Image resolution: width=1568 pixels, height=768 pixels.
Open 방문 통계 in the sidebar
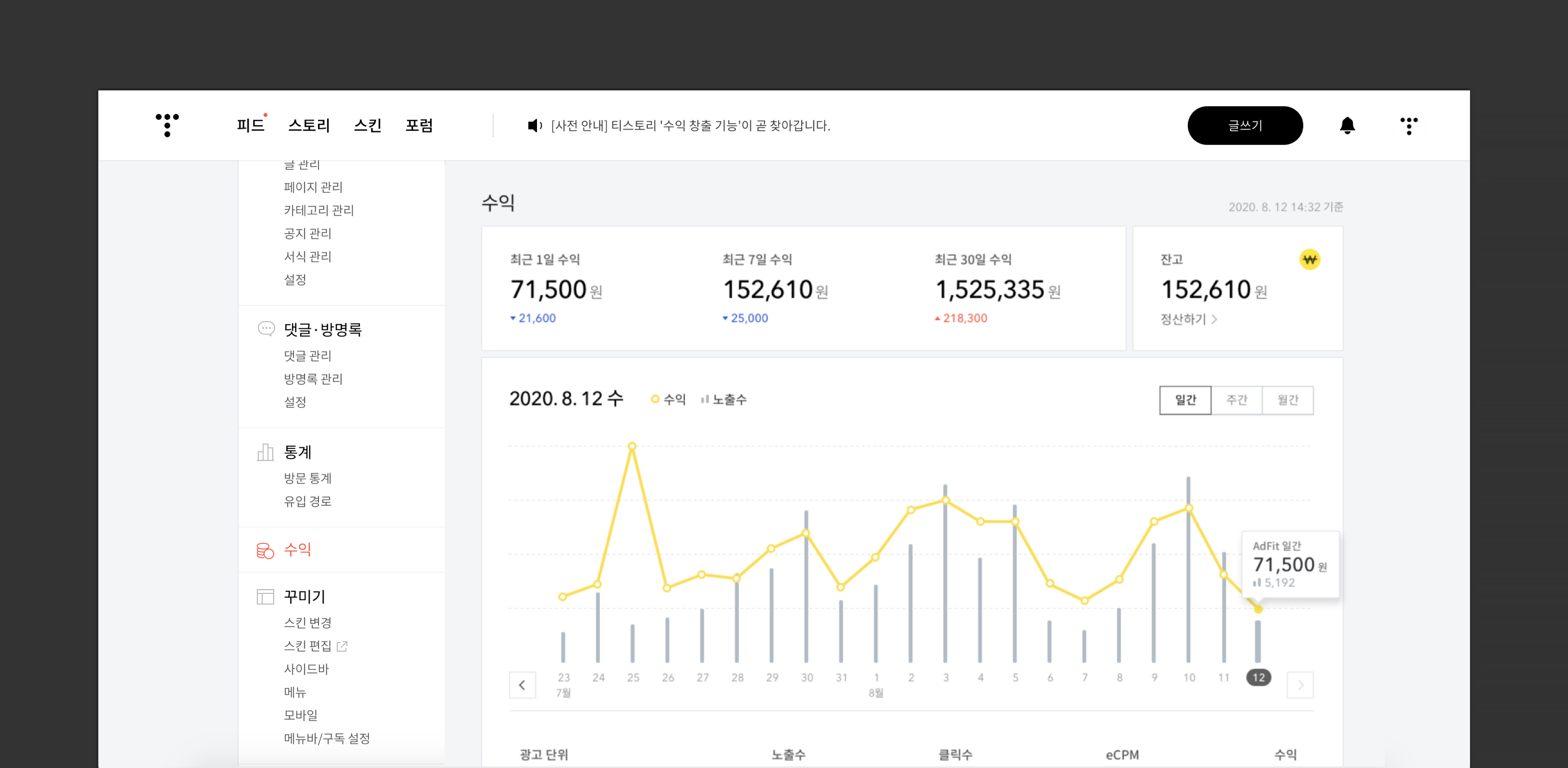coord(307,478)
